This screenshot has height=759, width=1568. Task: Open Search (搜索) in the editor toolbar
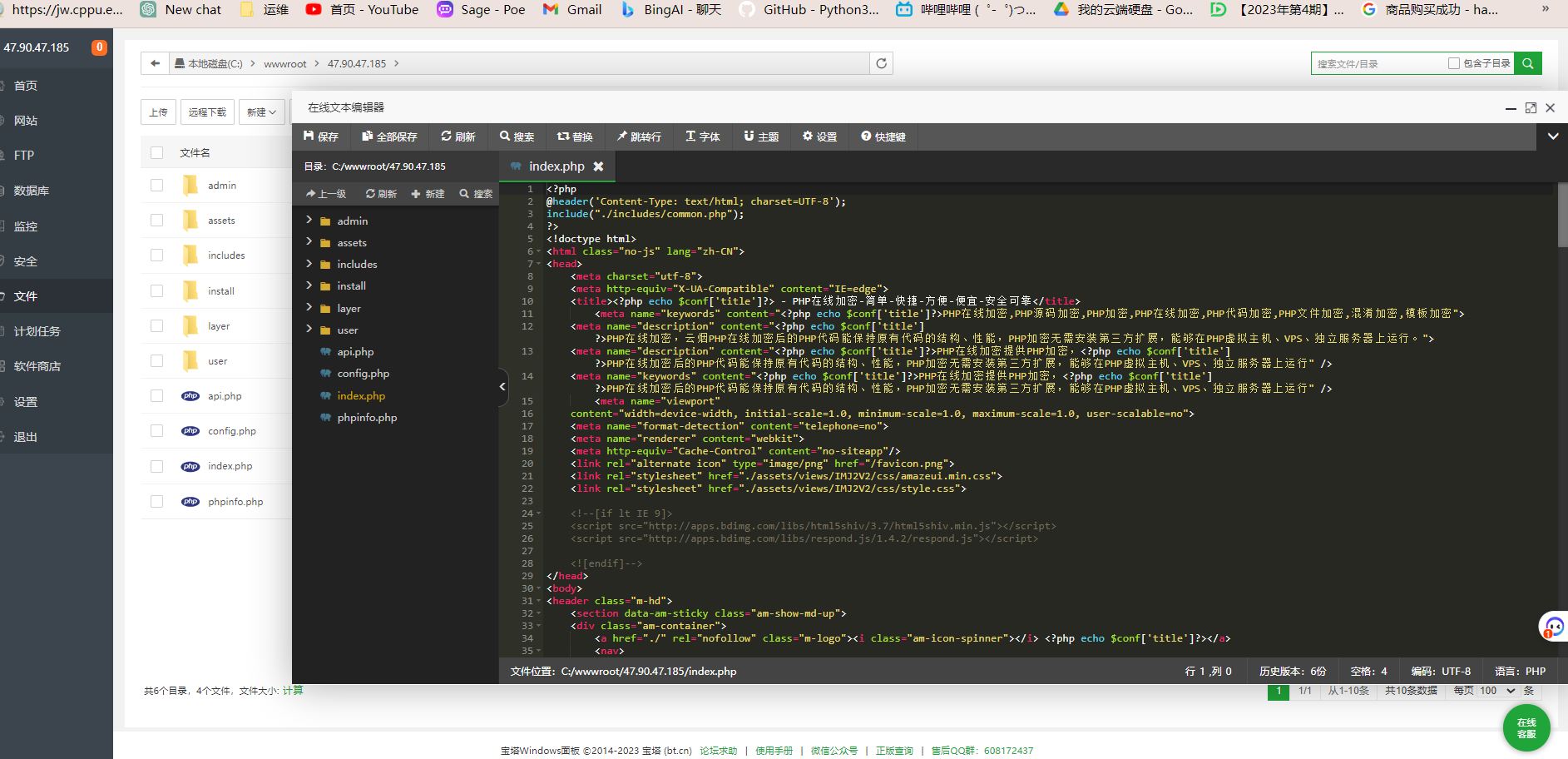517,136
